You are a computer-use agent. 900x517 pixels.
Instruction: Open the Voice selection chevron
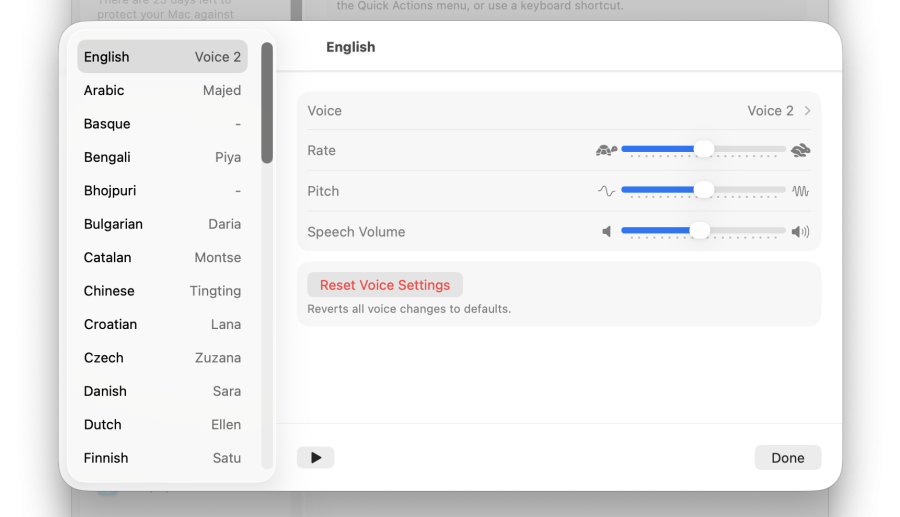pyautogui.click(x=807, y=111)
